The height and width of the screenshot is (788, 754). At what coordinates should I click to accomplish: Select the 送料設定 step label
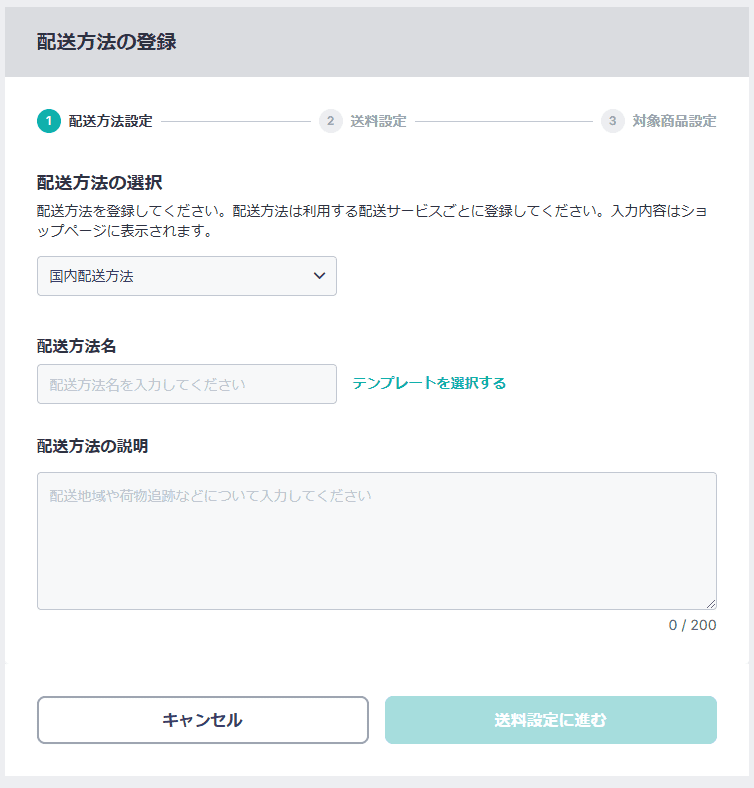(379, 121)
